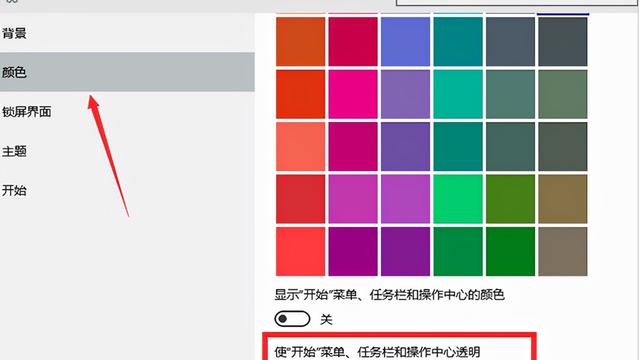This screenshot has height=360, width=640.
Task: Turn on the 显示开始菜单任务栏颜色 switch
Action: click(x=292, y=319)
